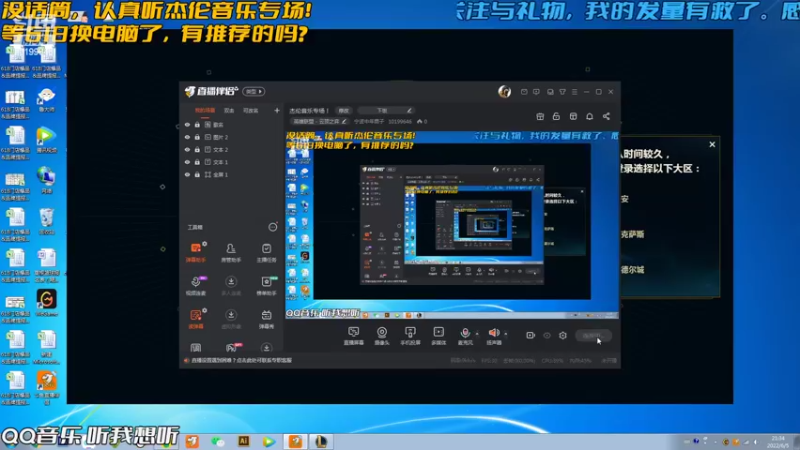Switch to the third scene tab
The width and height of the screenshot is (800, 450).
pos(251,110)
